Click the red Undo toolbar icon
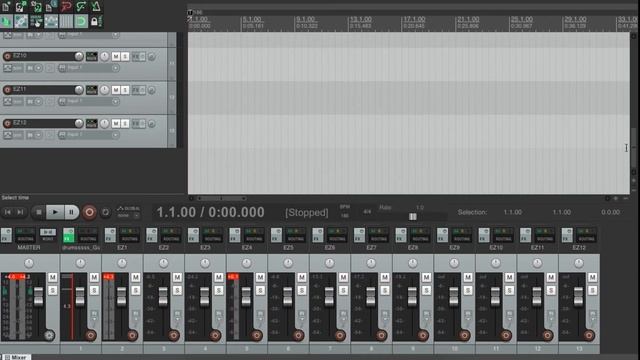640x360 pixels. click(66, 6)
